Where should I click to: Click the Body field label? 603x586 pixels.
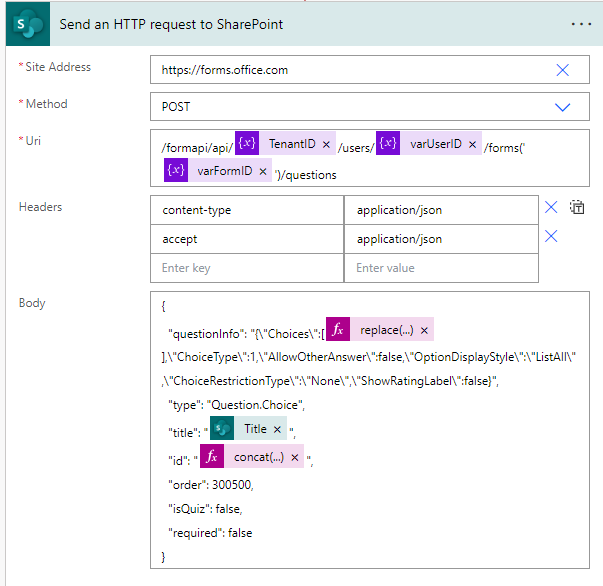click(x=32, y=303)
